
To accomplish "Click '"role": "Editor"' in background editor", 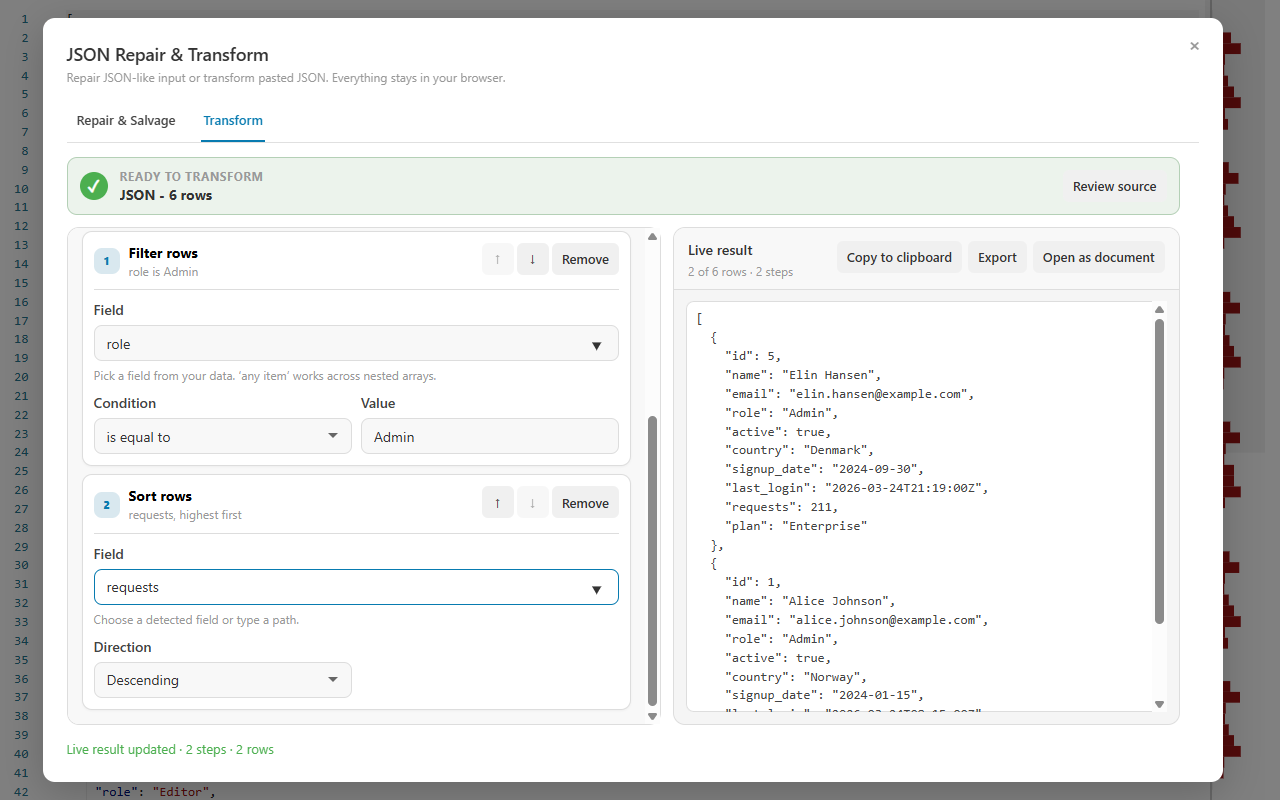I will (155, 793).
